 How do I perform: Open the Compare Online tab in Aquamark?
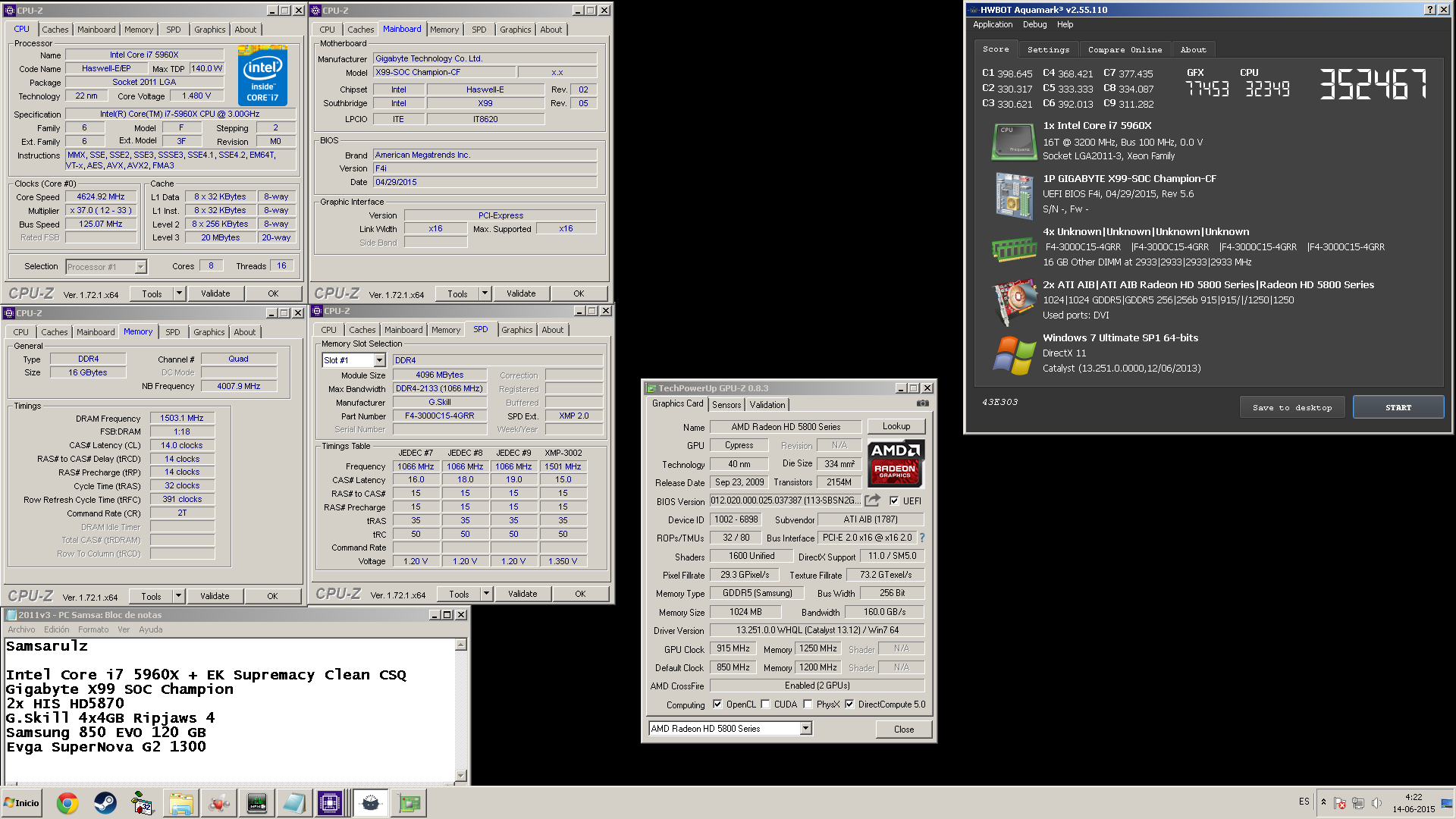(x=1125, y=49)
